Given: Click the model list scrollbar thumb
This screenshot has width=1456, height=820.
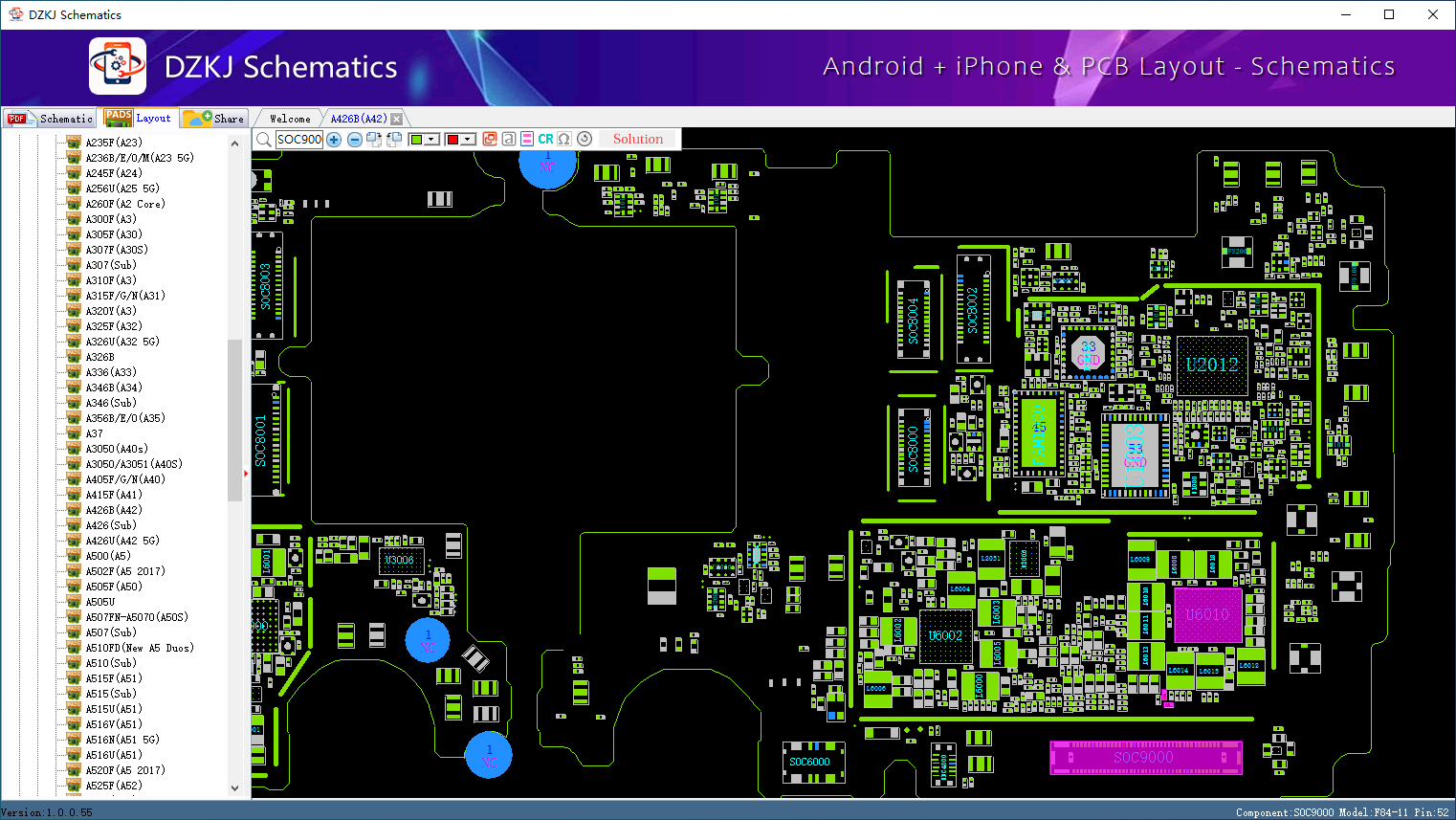Looking at the screenshot, I should [x=235, y=420].
